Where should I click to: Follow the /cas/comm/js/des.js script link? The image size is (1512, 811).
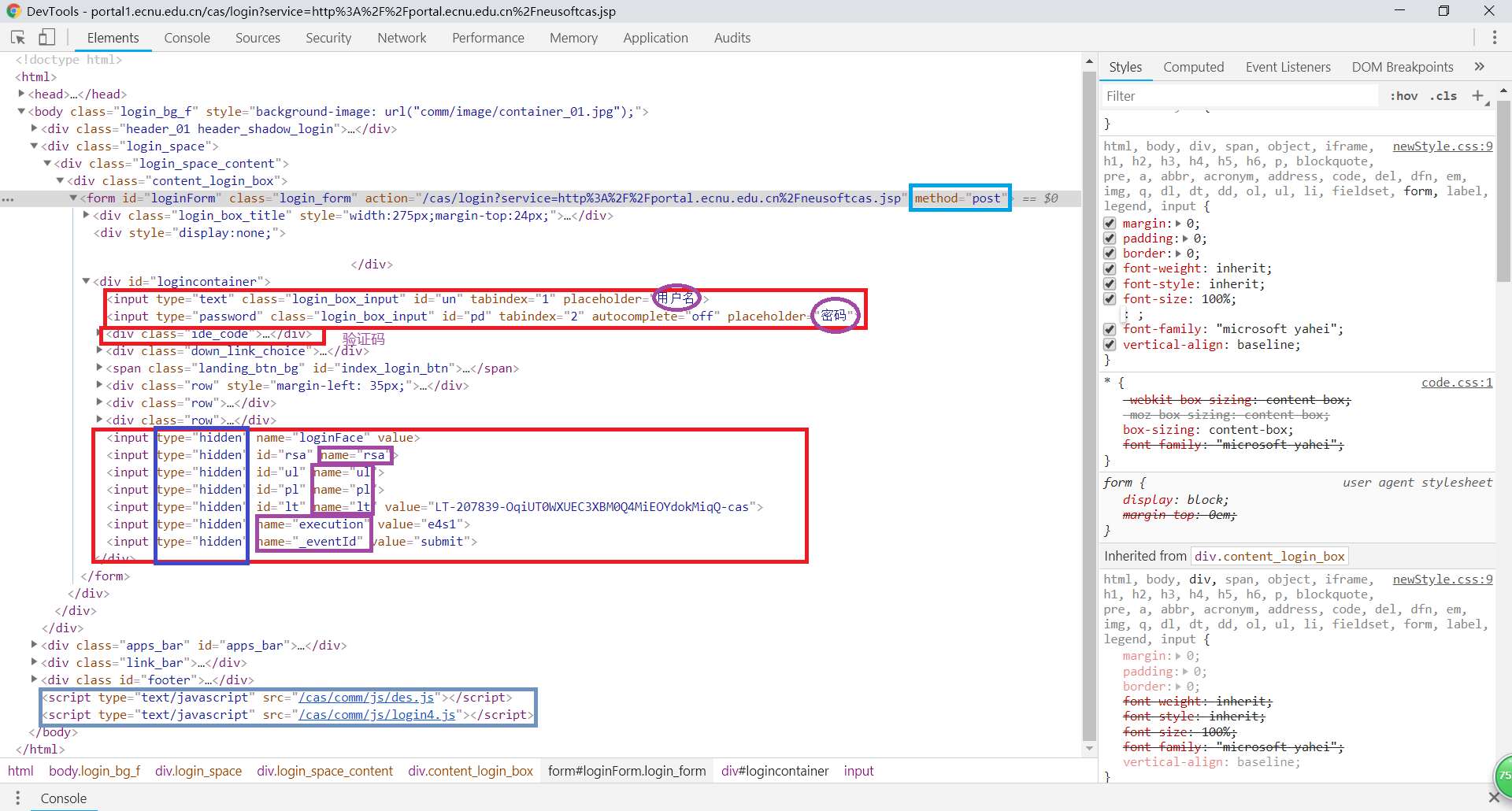(366, 698)
